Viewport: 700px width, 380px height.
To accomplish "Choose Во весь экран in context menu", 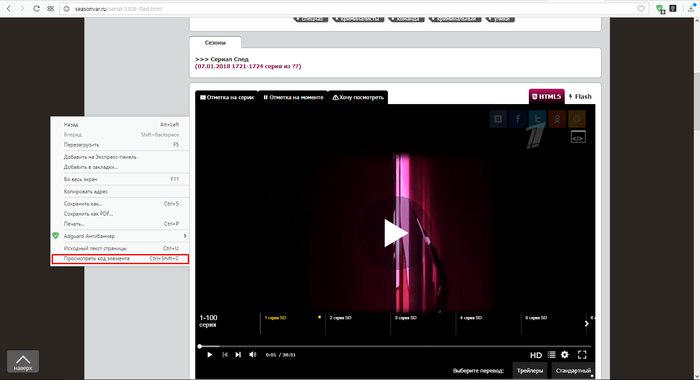I will [x=121, y=179].
